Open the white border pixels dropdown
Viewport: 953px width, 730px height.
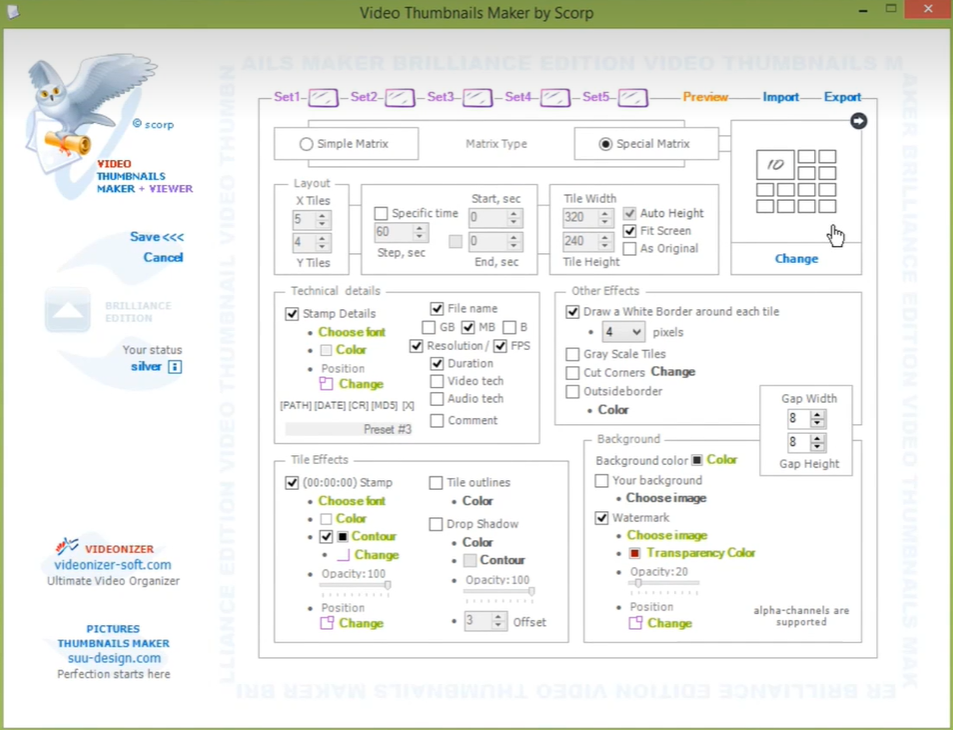pyautogui.click(x=623, y=332)
